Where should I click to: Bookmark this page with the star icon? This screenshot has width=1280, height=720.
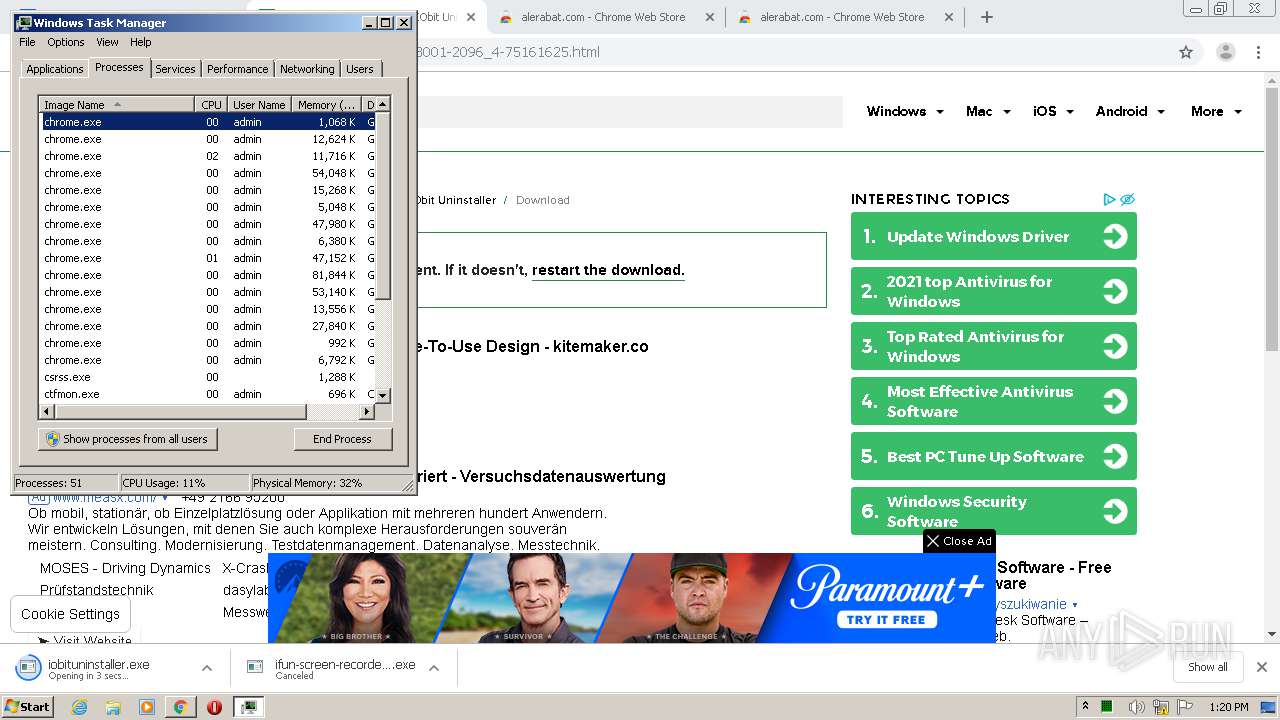point(1186,52)
